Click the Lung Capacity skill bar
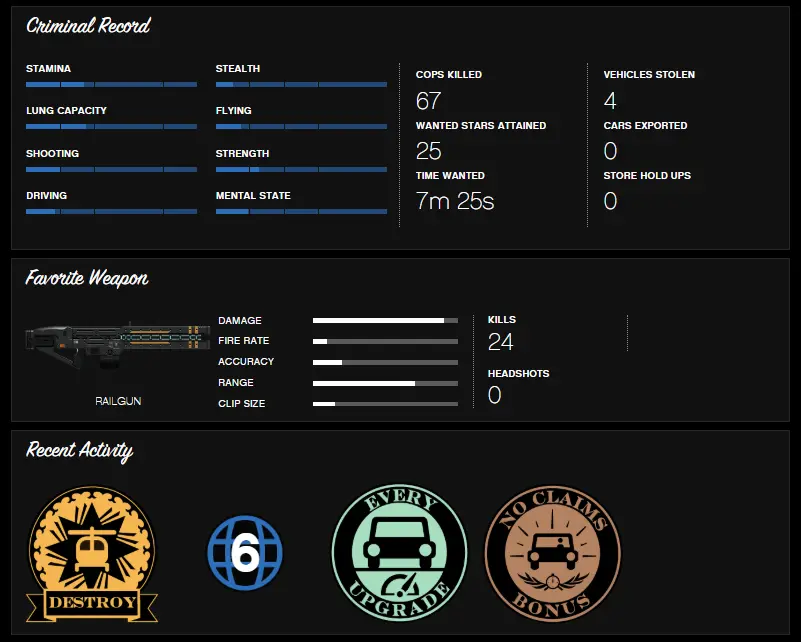This screenshot has height=642, width=801. click(111, 126)
